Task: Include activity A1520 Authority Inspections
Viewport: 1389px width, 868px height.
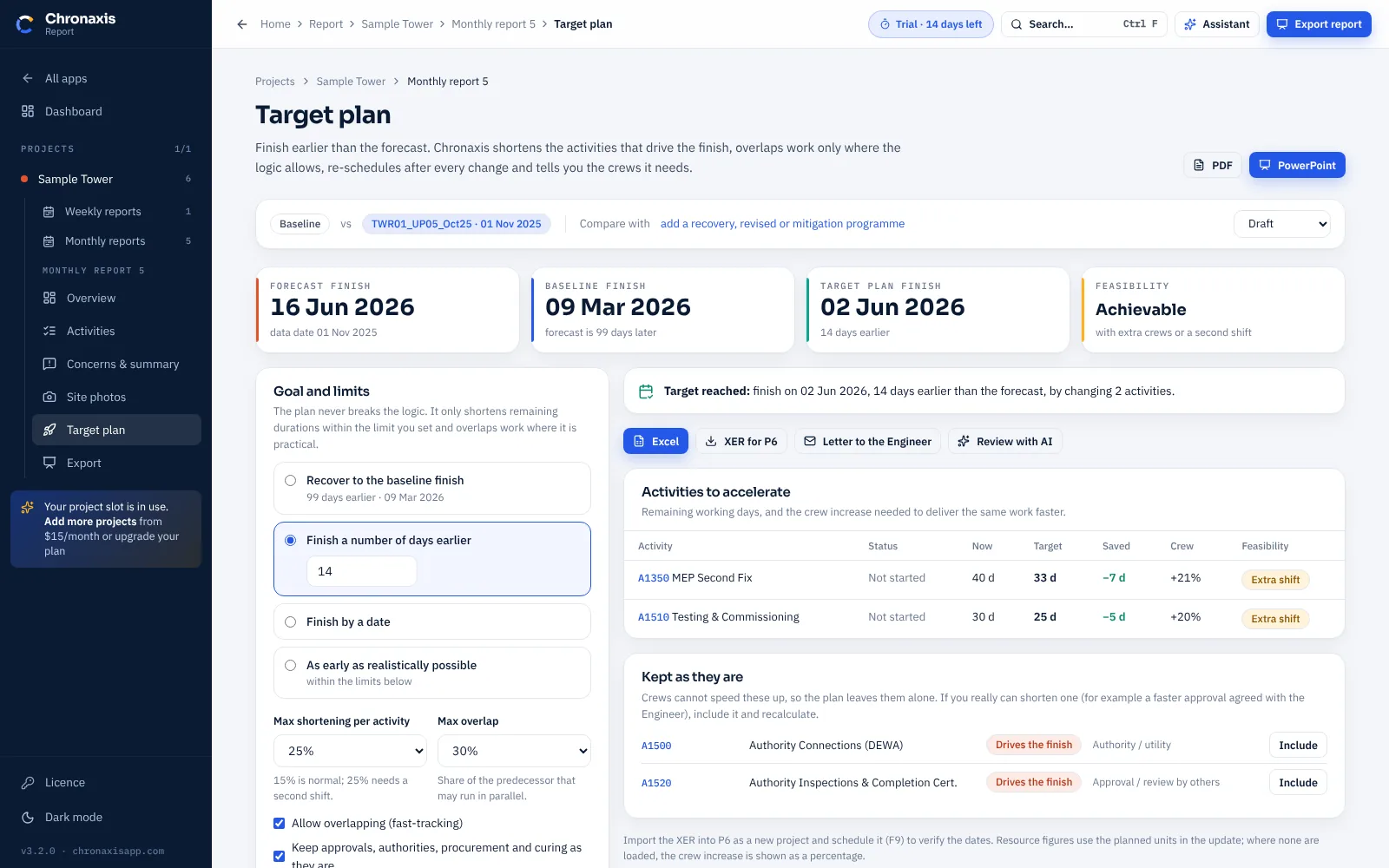Action: pos(1298,782)
